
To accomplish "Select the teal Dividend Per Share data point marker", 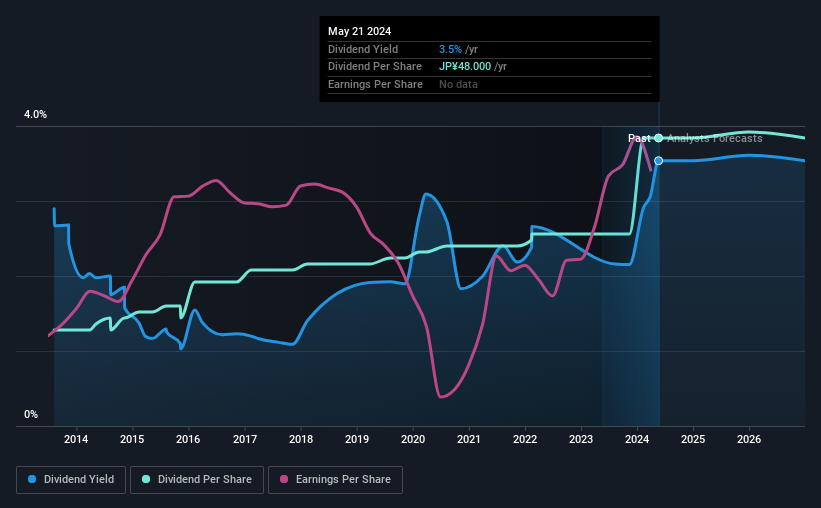I will pos(659,138).
